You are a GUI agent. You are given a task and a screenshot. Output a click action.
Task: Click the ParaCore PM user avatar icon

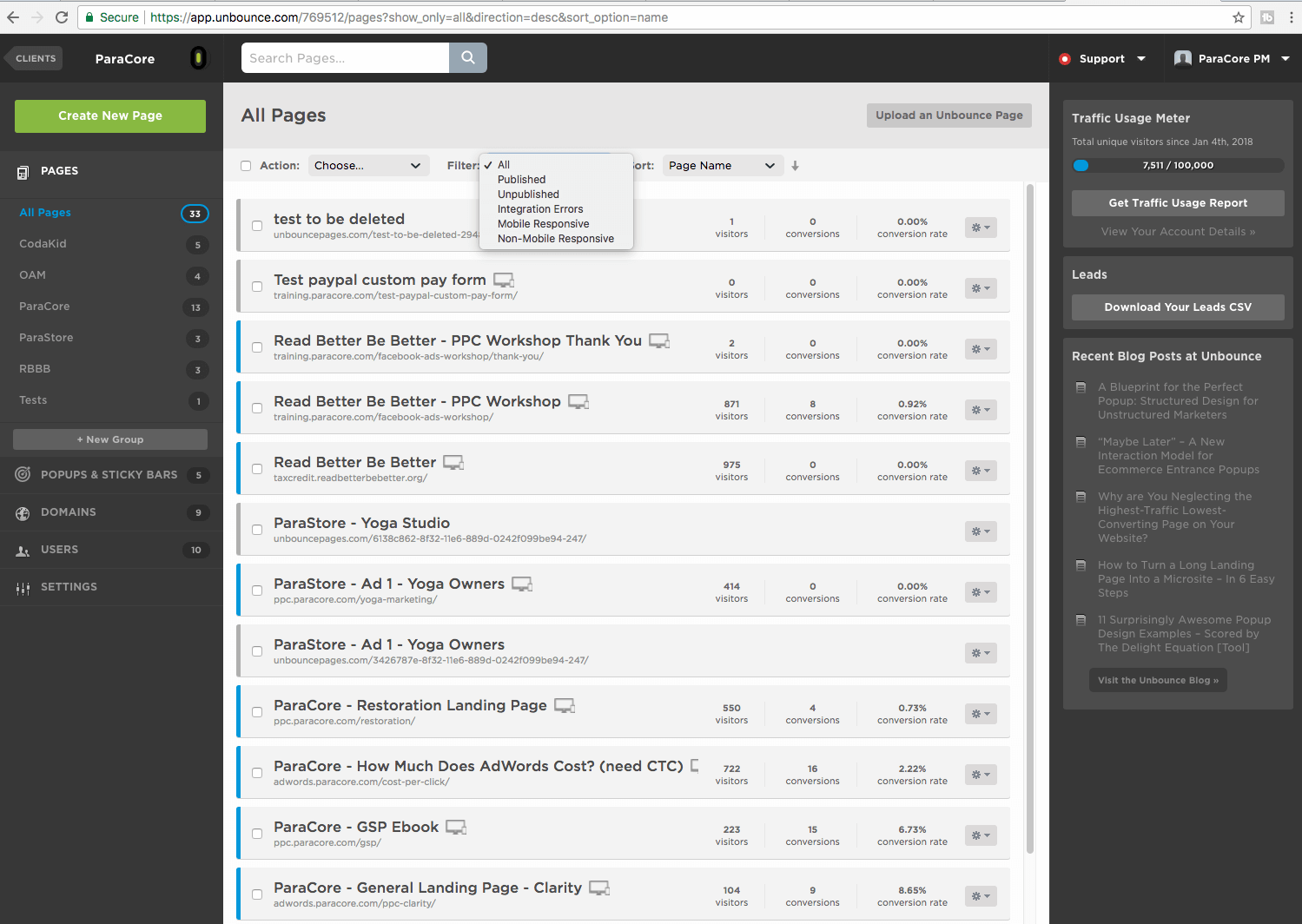(x=1182, y=58)
